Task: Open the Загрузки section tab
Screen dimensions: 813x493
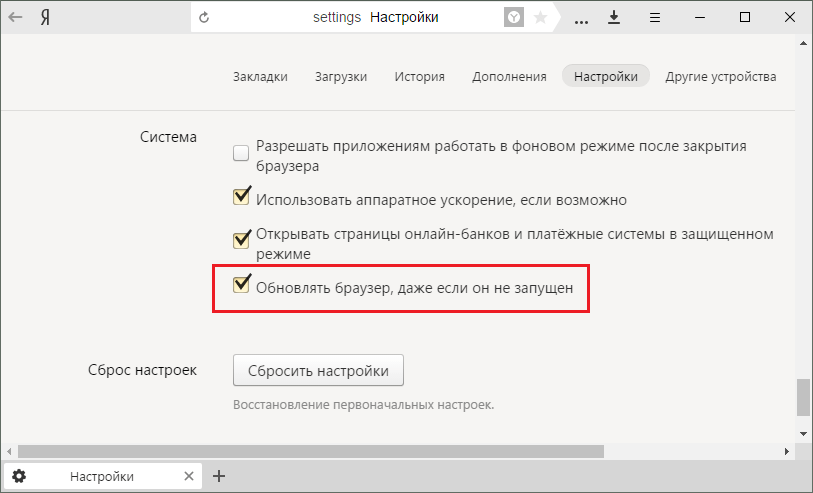Action: coord(340,77)
